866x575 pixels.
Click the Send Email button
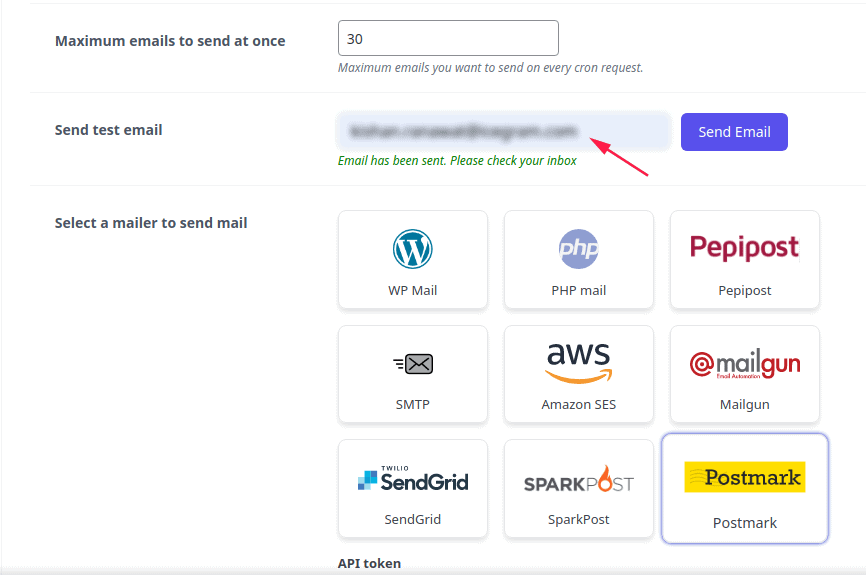pos(734,132)
